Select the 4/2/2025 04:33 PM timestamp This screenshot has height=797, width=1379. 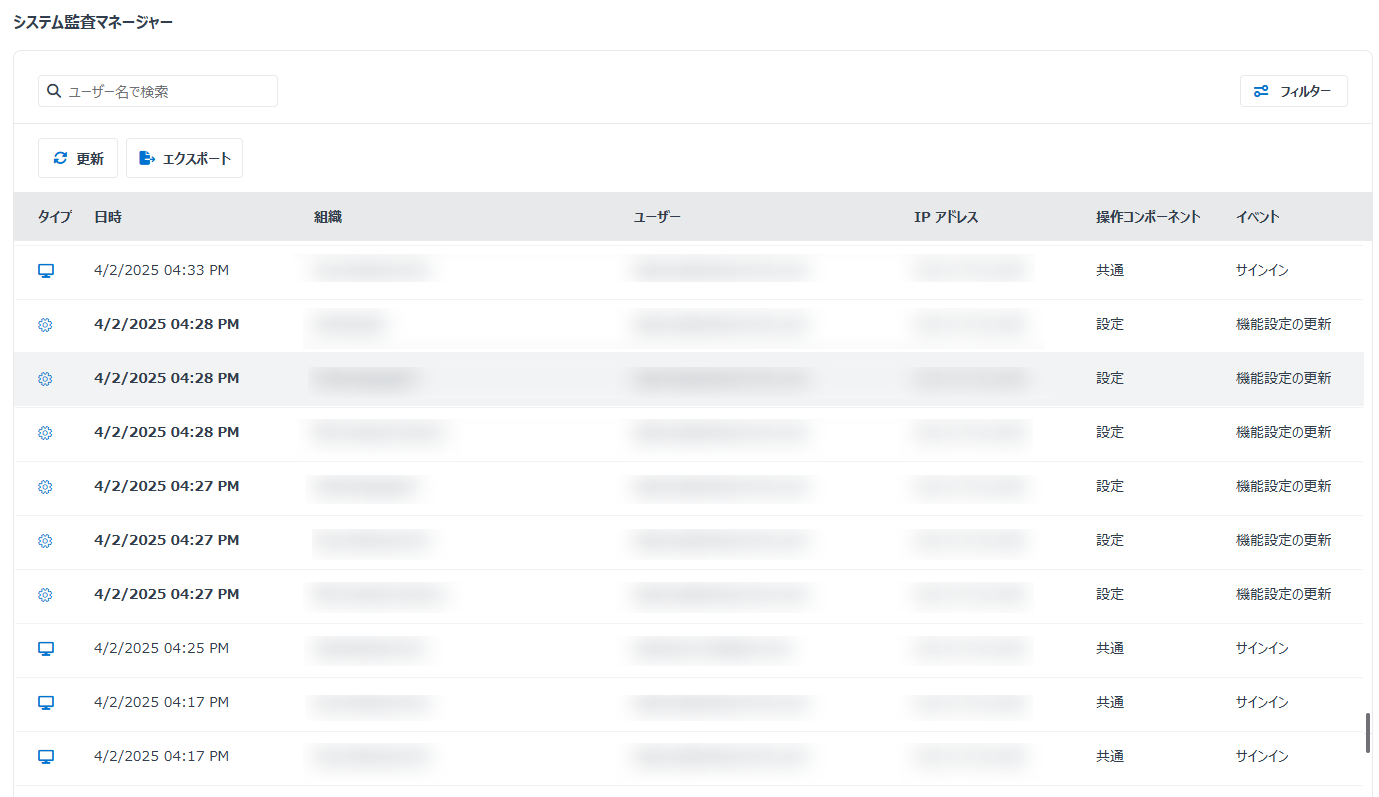tap(161, 271)
